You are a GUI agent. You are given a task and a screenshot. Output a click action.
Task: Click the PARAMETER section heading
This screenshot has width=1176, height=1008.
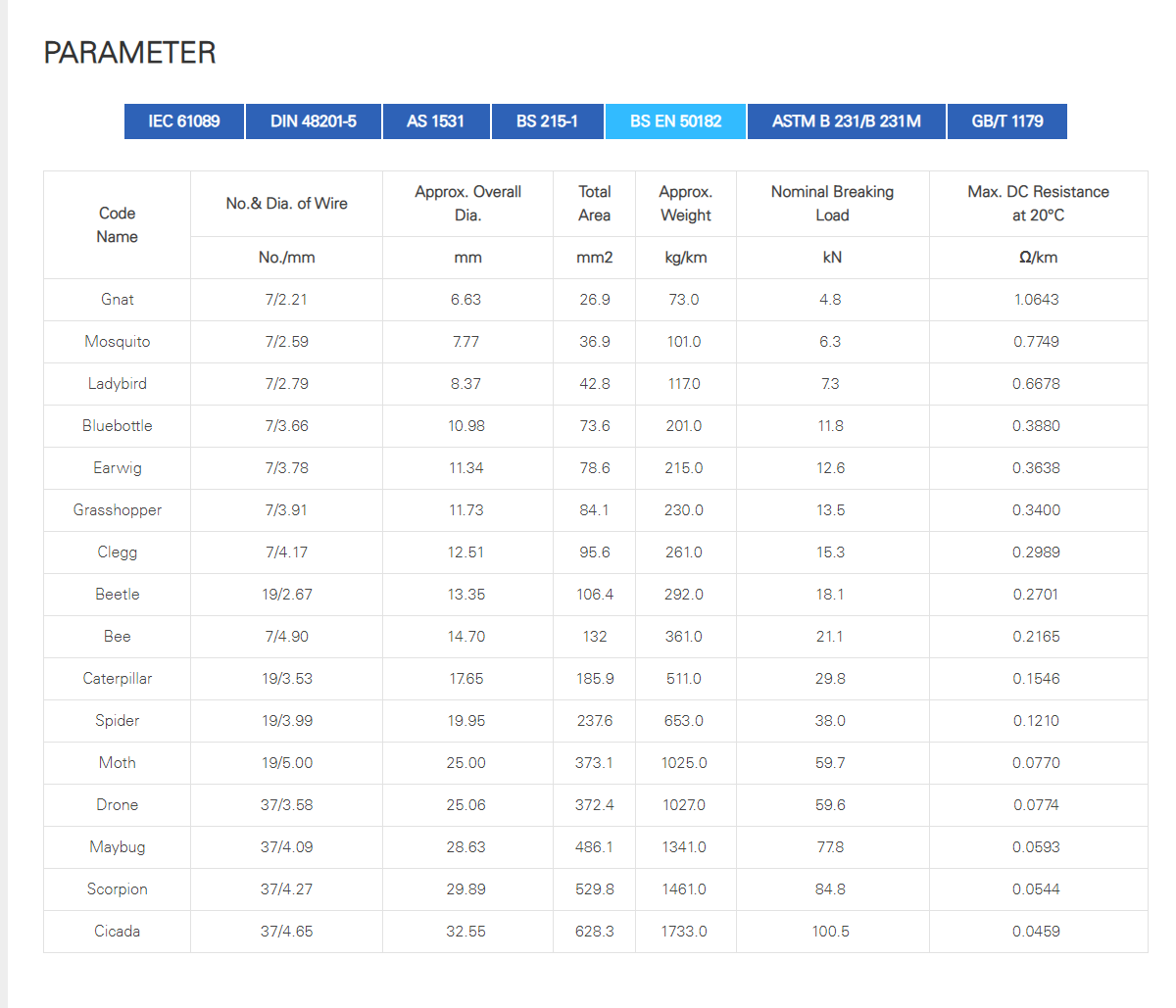[129, 53]
